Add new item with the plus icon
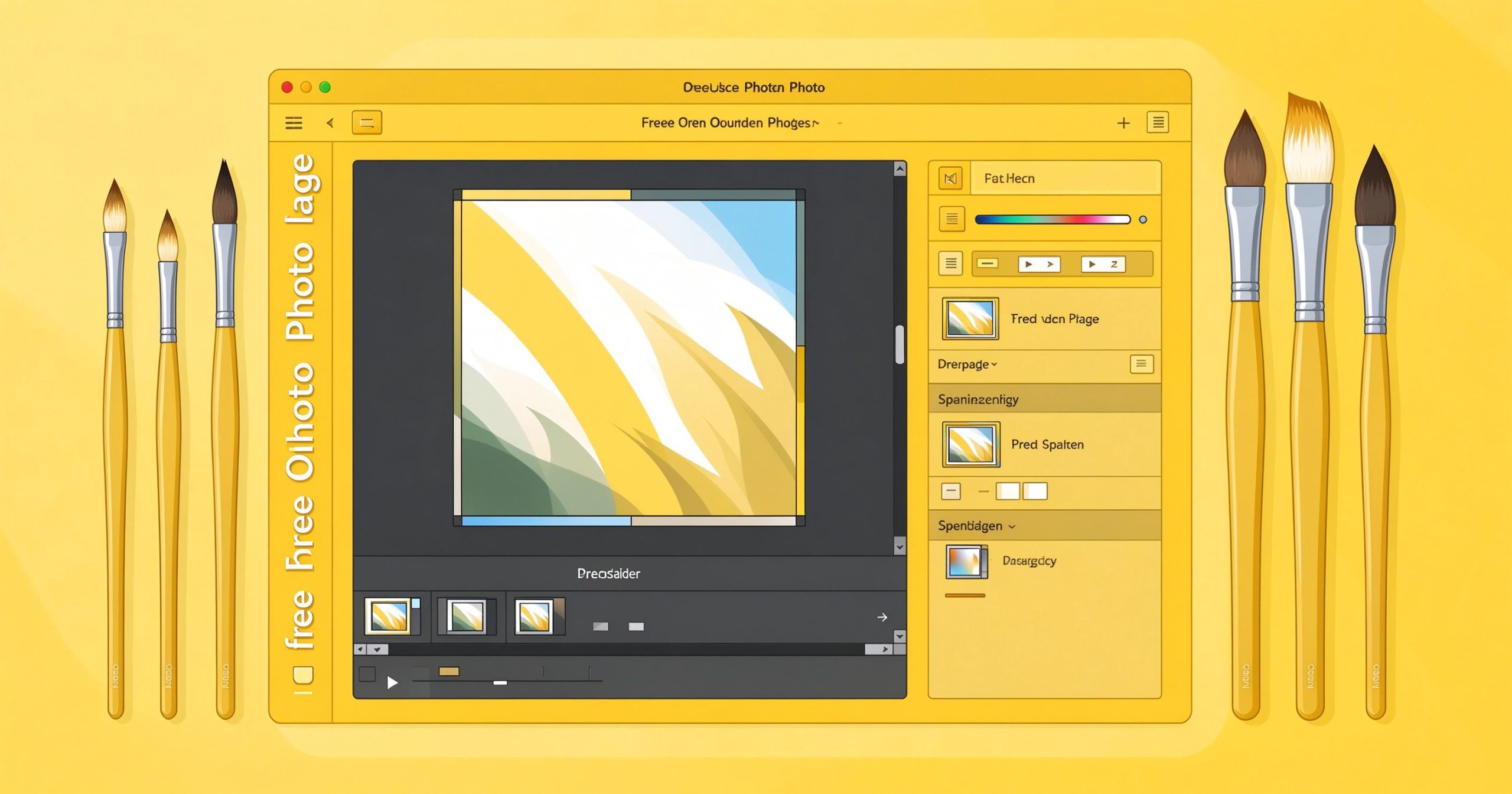This screenshot has height=794, width=1512. (1123, 123)
